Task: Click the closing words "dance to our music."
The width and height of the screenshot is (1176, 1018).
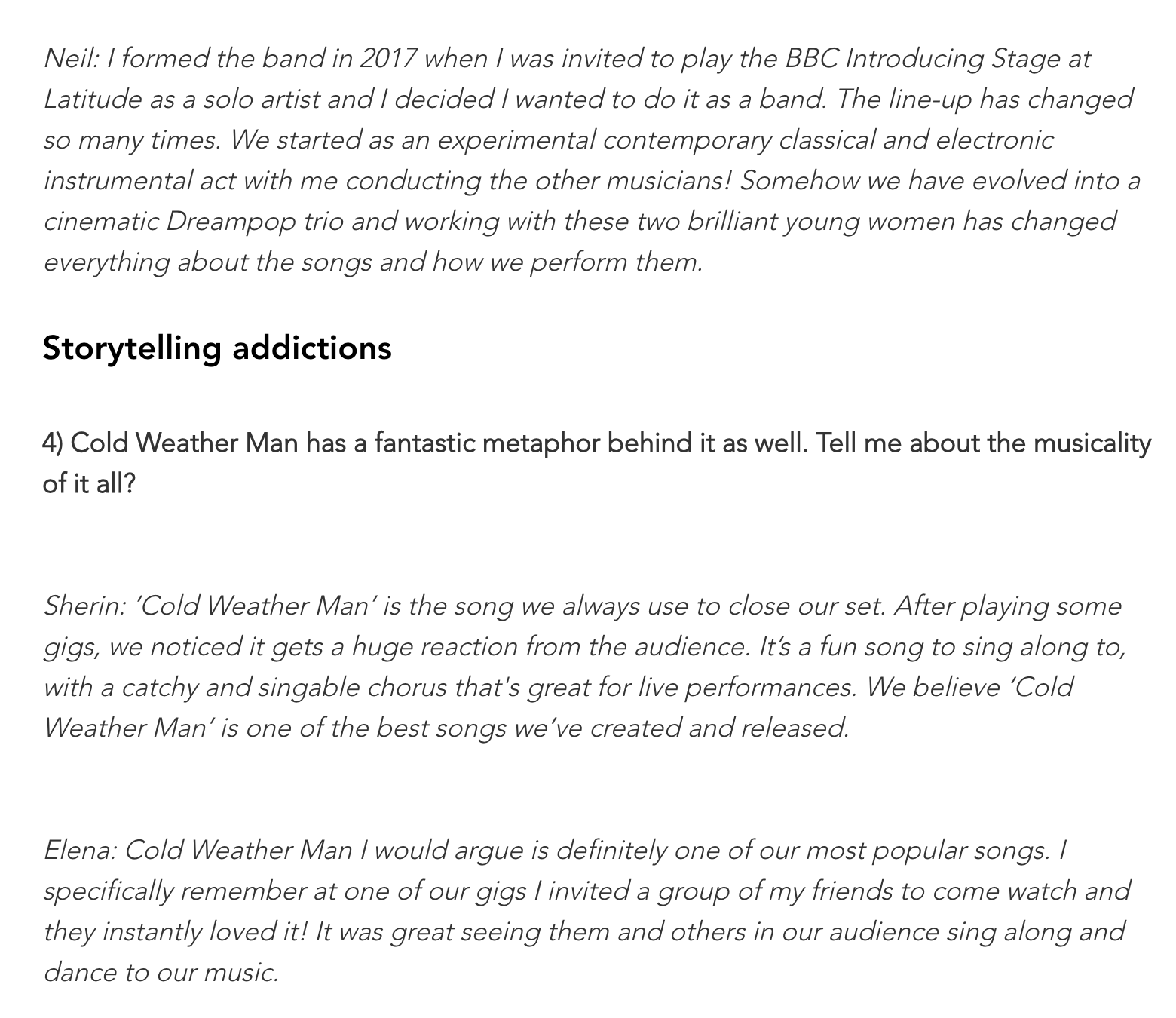Action: point(161,973)
